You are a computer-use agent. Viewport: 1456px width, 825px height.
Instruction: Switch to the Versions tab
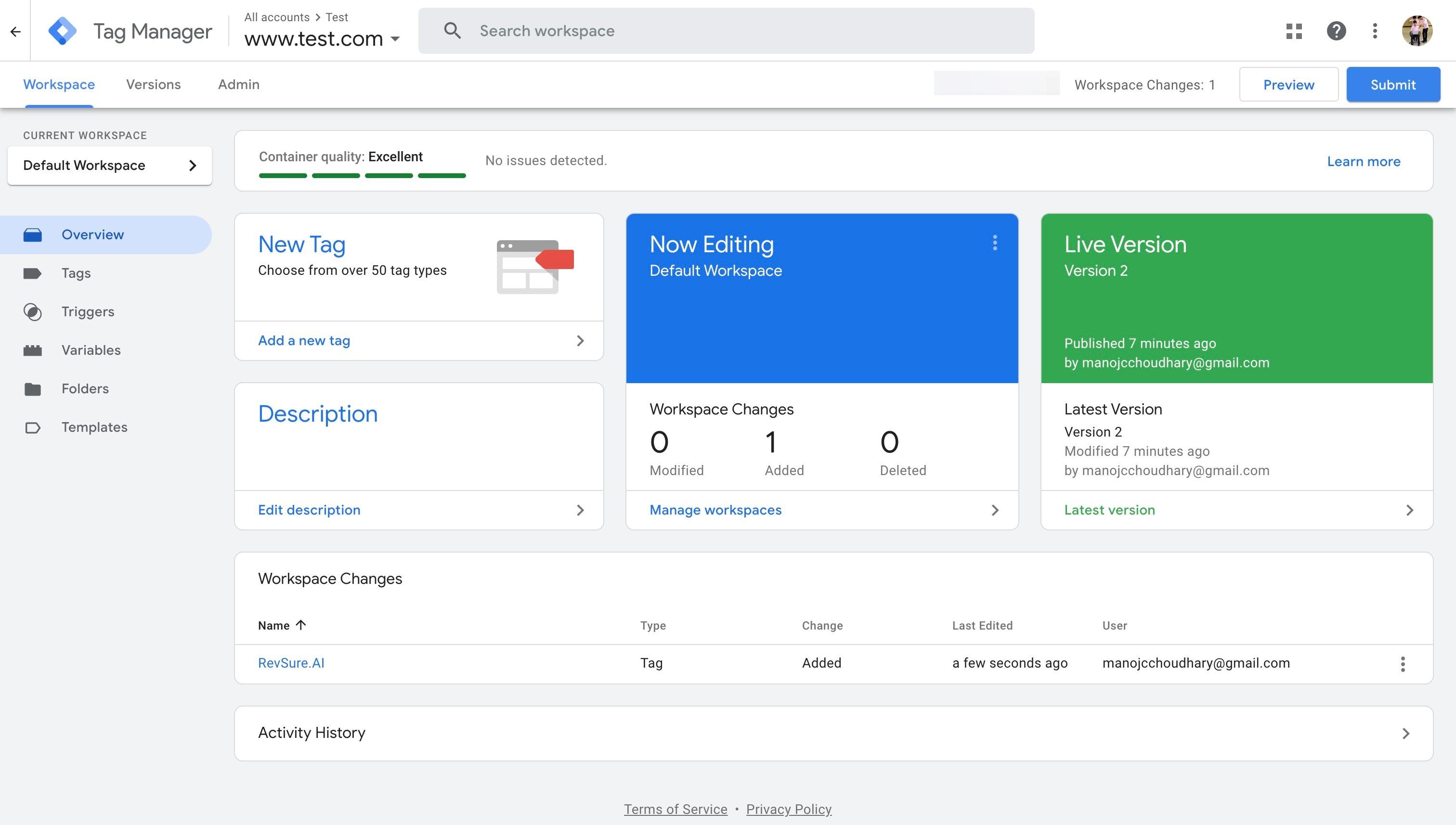coord(153,84)
